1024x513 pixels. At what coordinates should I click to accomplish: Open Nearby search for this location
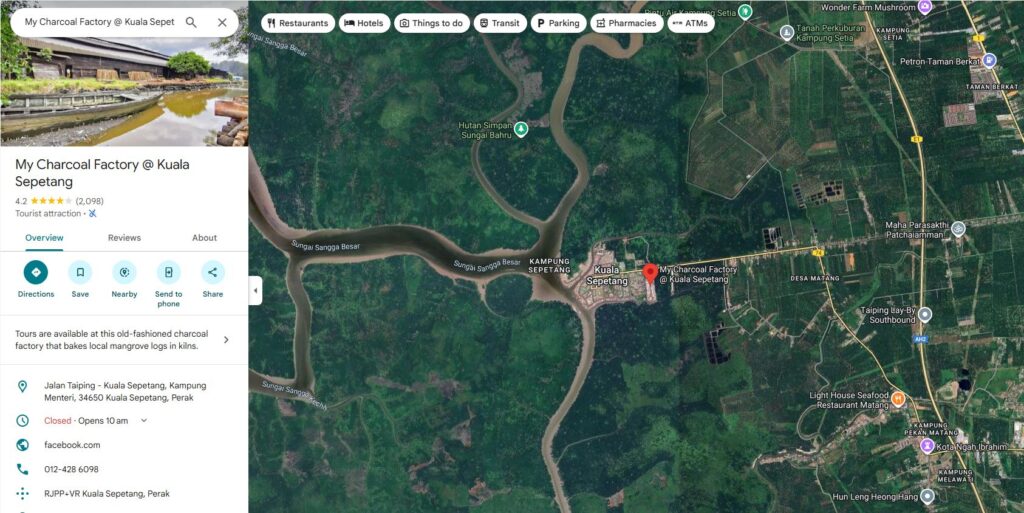[124, 272]
